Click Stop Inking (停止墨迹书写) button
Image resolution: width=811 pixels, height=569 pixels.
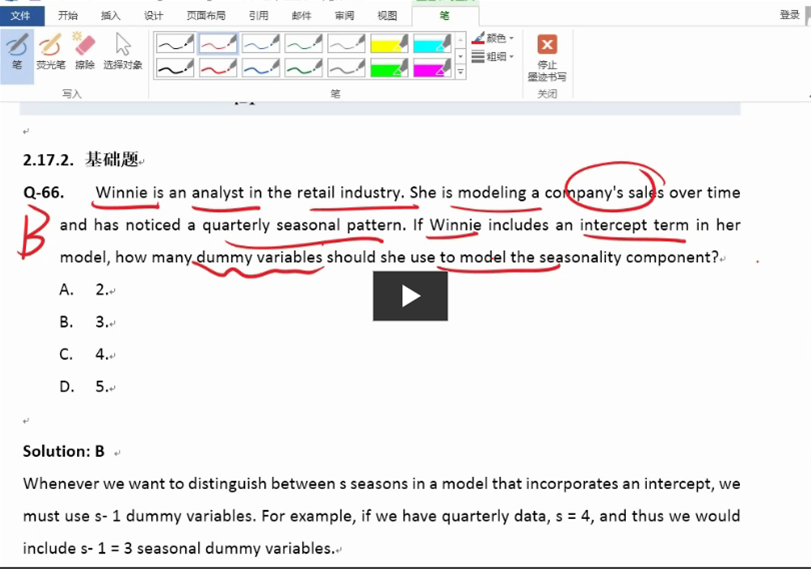547,58
